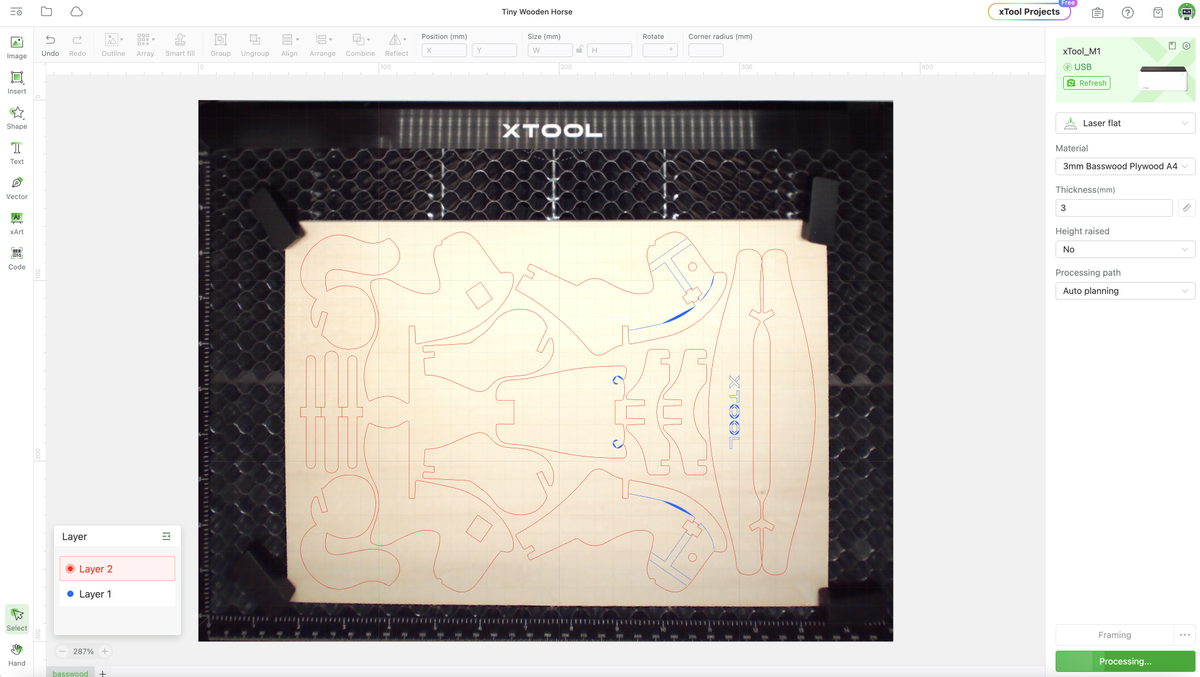Expand the Processing path Auto planning dropdown
This screenshot has width=1200, height=677.
[x=1125, y=290]
